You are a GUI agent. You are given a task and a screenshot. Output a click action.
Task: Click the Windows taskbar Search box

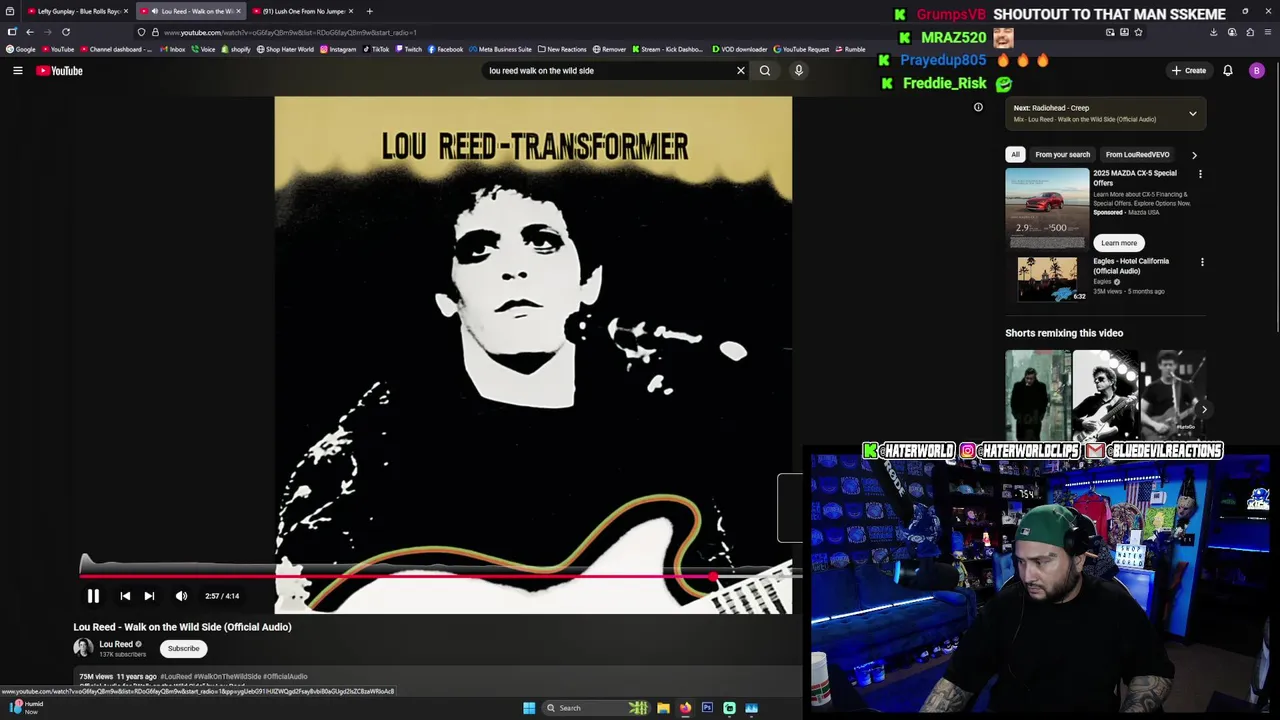click(x=595, y=708)
